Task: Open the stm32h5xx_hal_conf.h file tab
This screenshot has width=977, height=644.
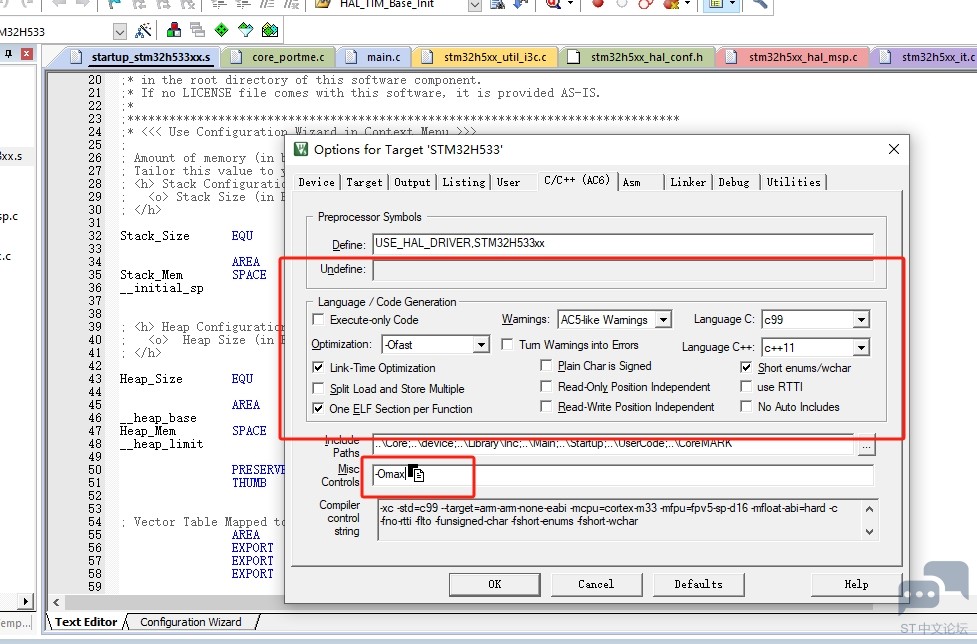Action: coord(639,57)
